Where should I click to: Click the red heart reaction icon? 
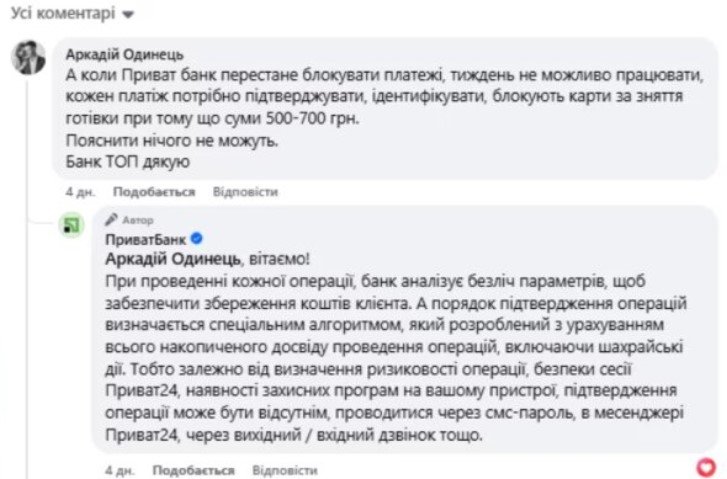(706, 466)
